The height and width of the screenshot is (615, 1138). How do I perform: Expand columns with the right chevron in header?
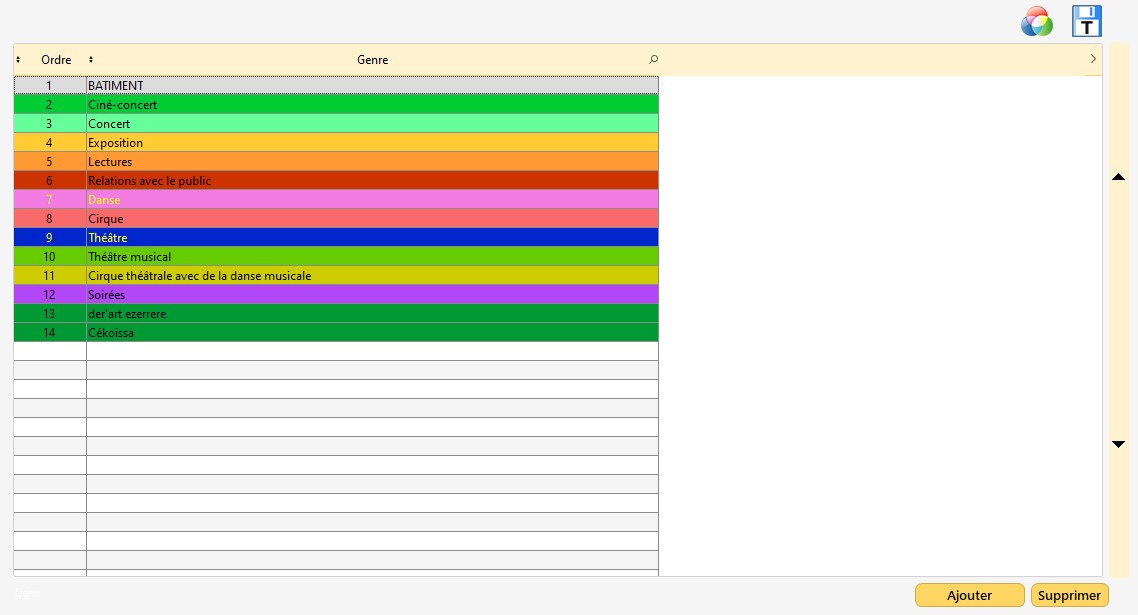click(x=1093, y=60)
